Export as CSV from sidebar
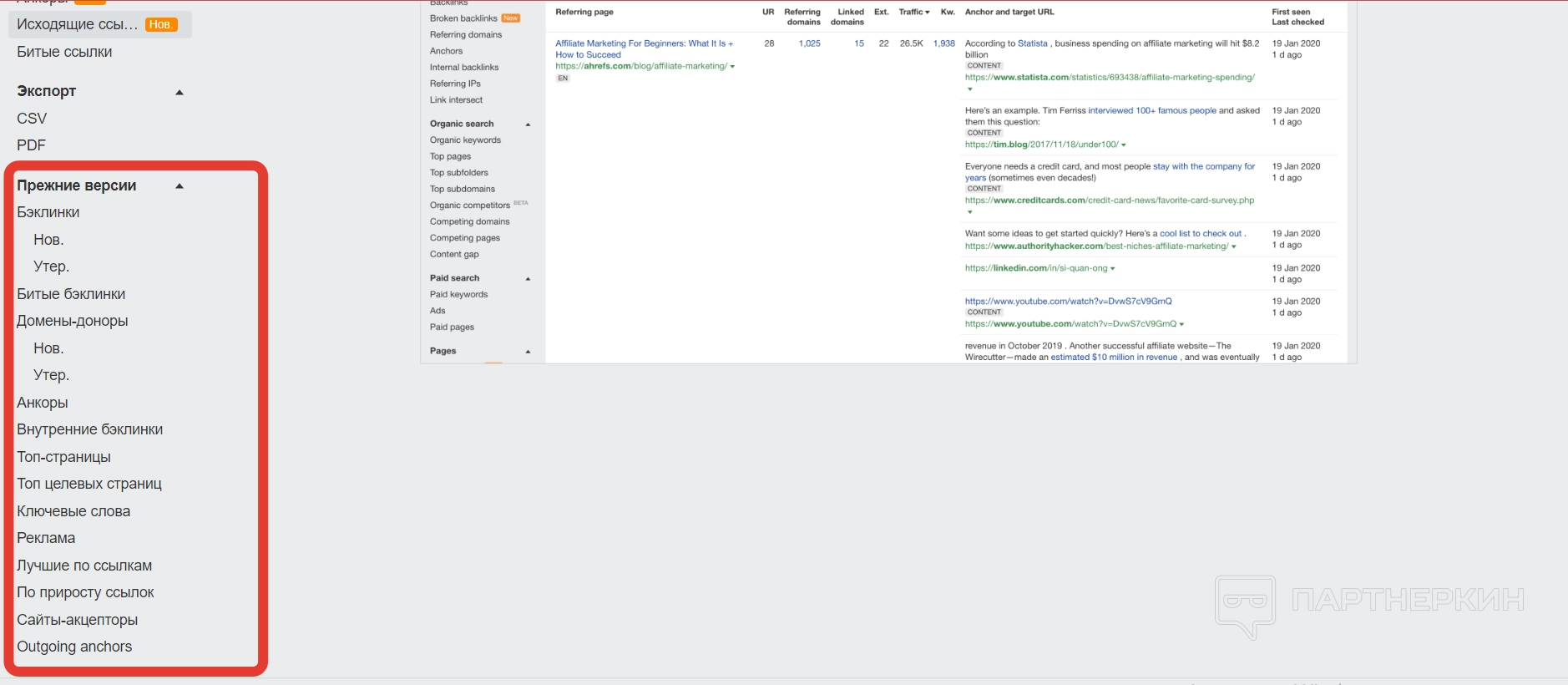 point(32,119)
